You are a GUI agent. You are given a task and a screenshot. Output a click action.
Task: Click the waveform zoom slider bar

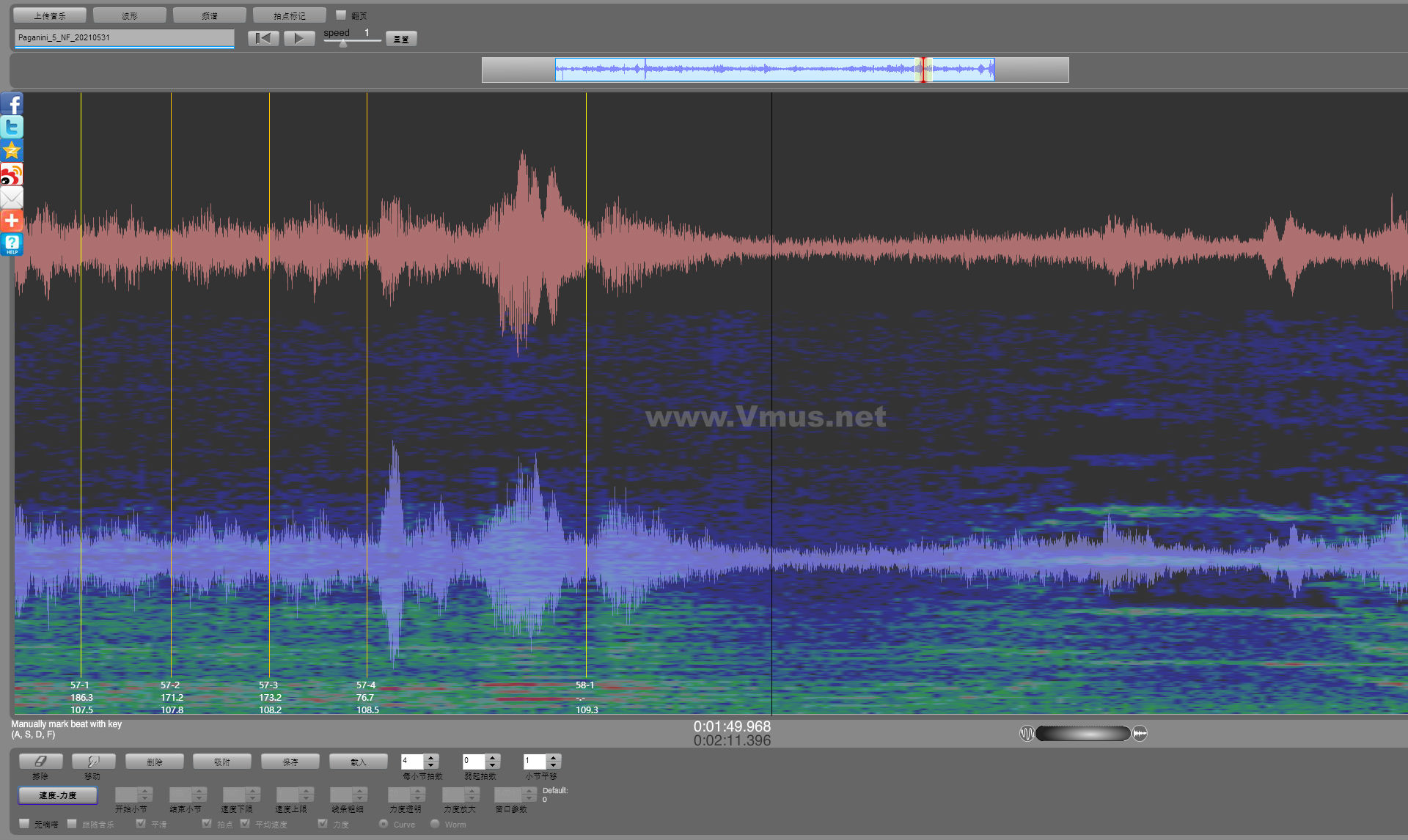tap(1083, 733)
